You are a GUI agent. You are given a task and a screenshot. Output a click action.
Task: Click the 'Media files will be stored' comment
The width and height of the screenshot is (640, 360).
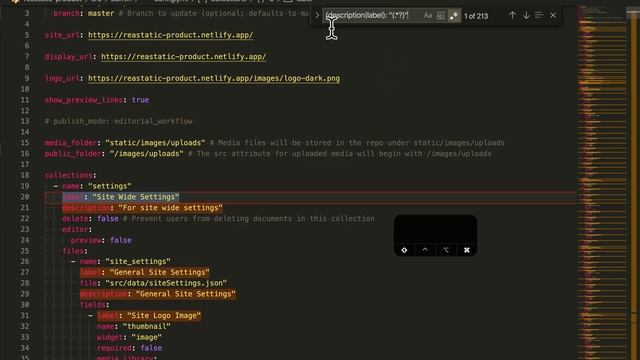357,143
